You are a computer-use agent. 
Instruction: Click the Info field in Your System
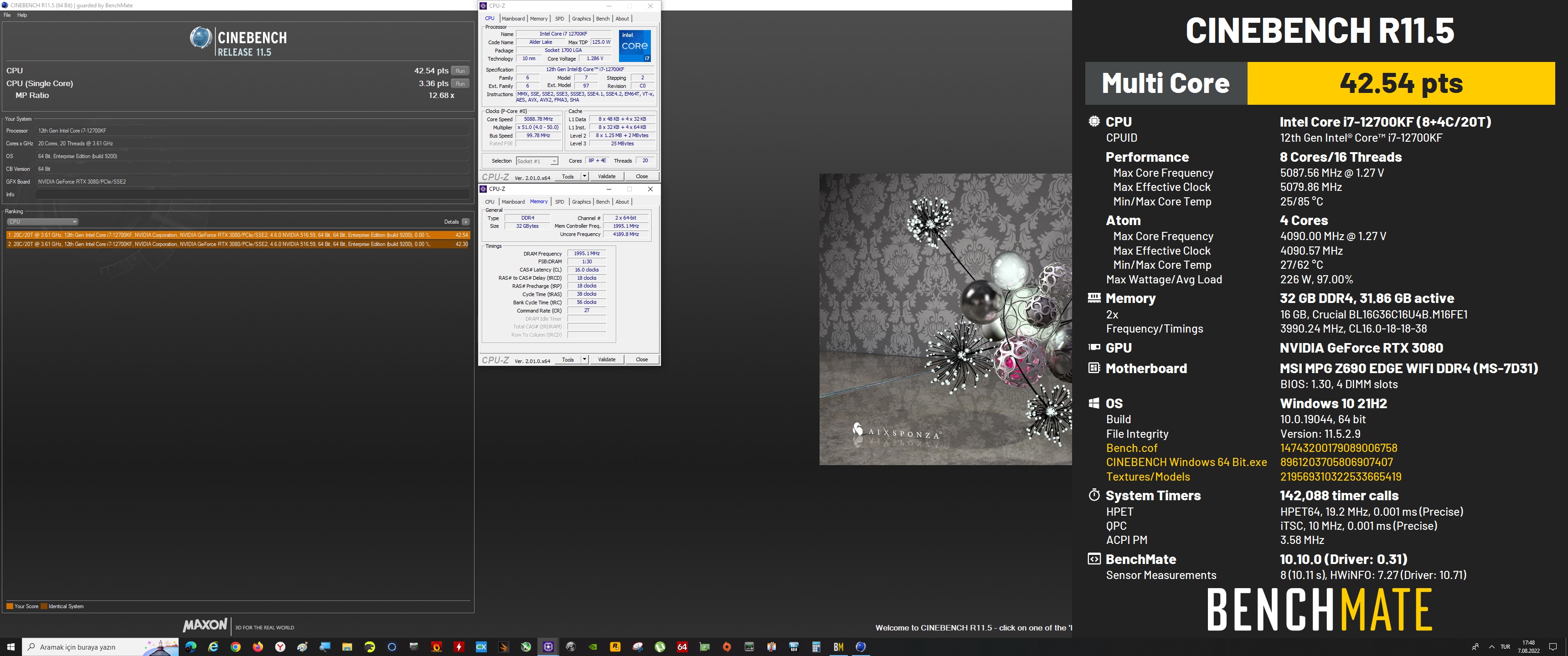pyautogui.click(x=253, y=195)
